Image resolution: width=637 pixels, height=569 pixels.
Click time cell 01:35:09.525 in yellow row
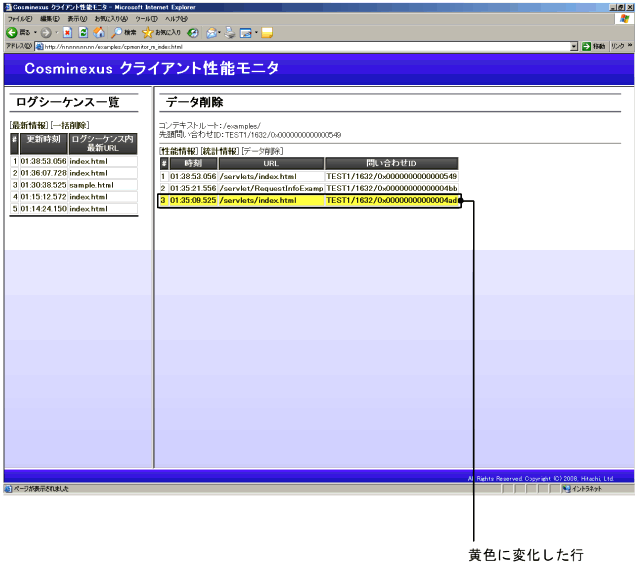tap(193, 200)
